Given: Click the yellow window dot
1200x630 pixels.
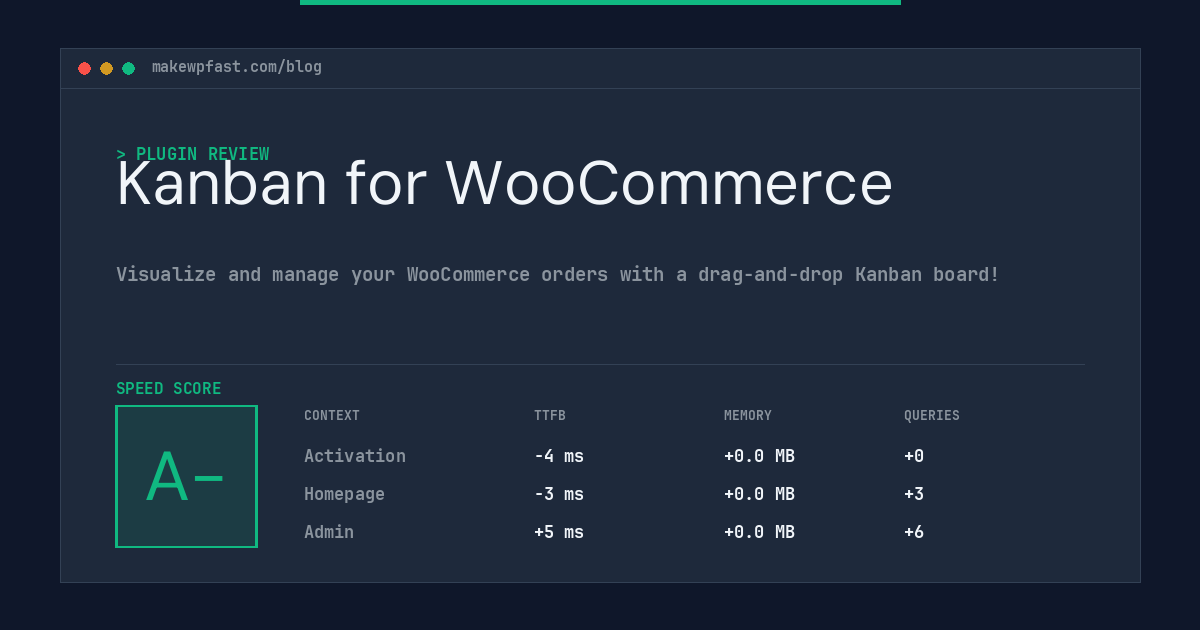Looking at the screenshot, I should [106, 68].
